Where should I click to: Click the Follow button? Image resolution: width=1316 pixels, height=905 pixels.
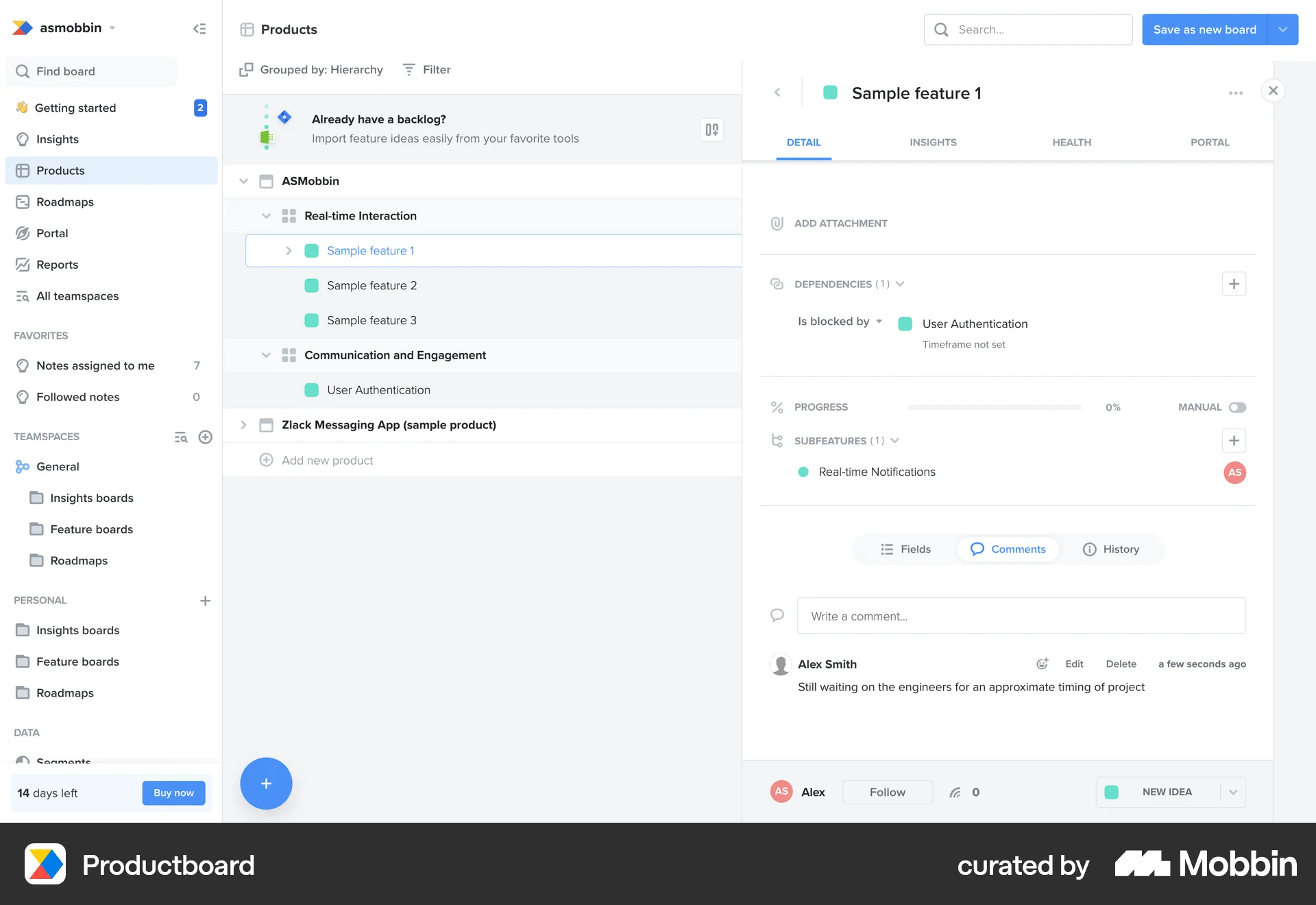887,791
